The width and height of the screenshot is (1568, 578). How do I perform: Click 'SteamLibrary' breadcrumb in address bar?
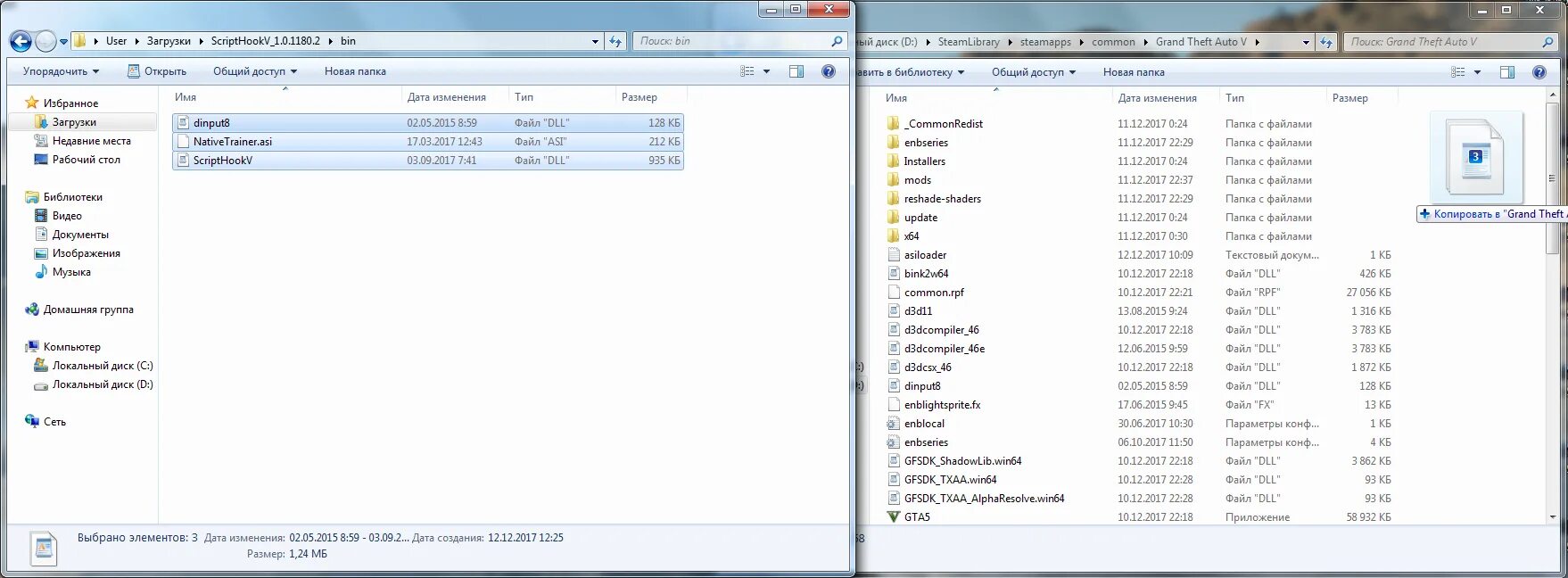tap(969, 42)
